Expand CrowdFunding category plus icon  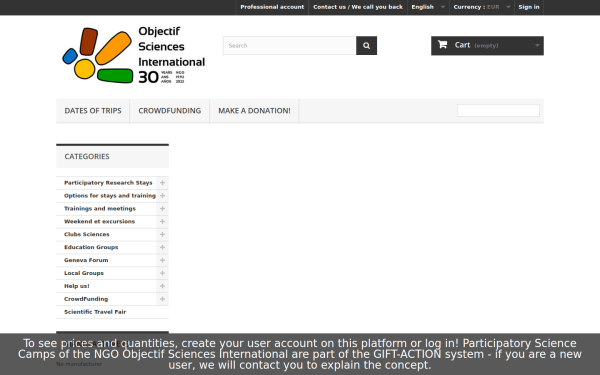162,299
